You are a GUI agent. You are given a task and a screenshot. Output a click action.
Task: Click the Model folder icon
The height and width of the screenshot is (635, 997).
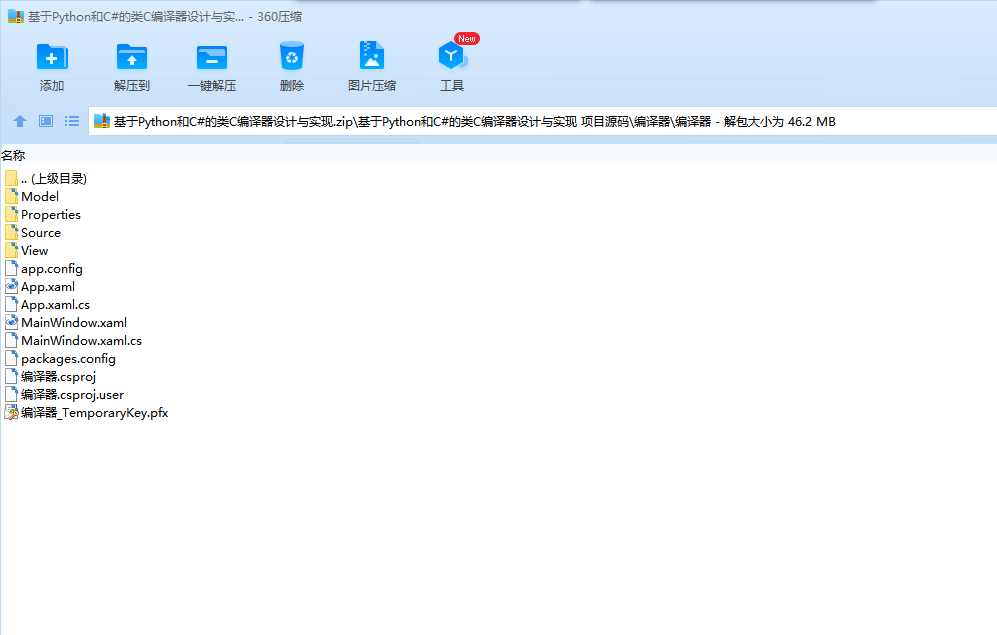pyautogui.click(x=11, y=196)
